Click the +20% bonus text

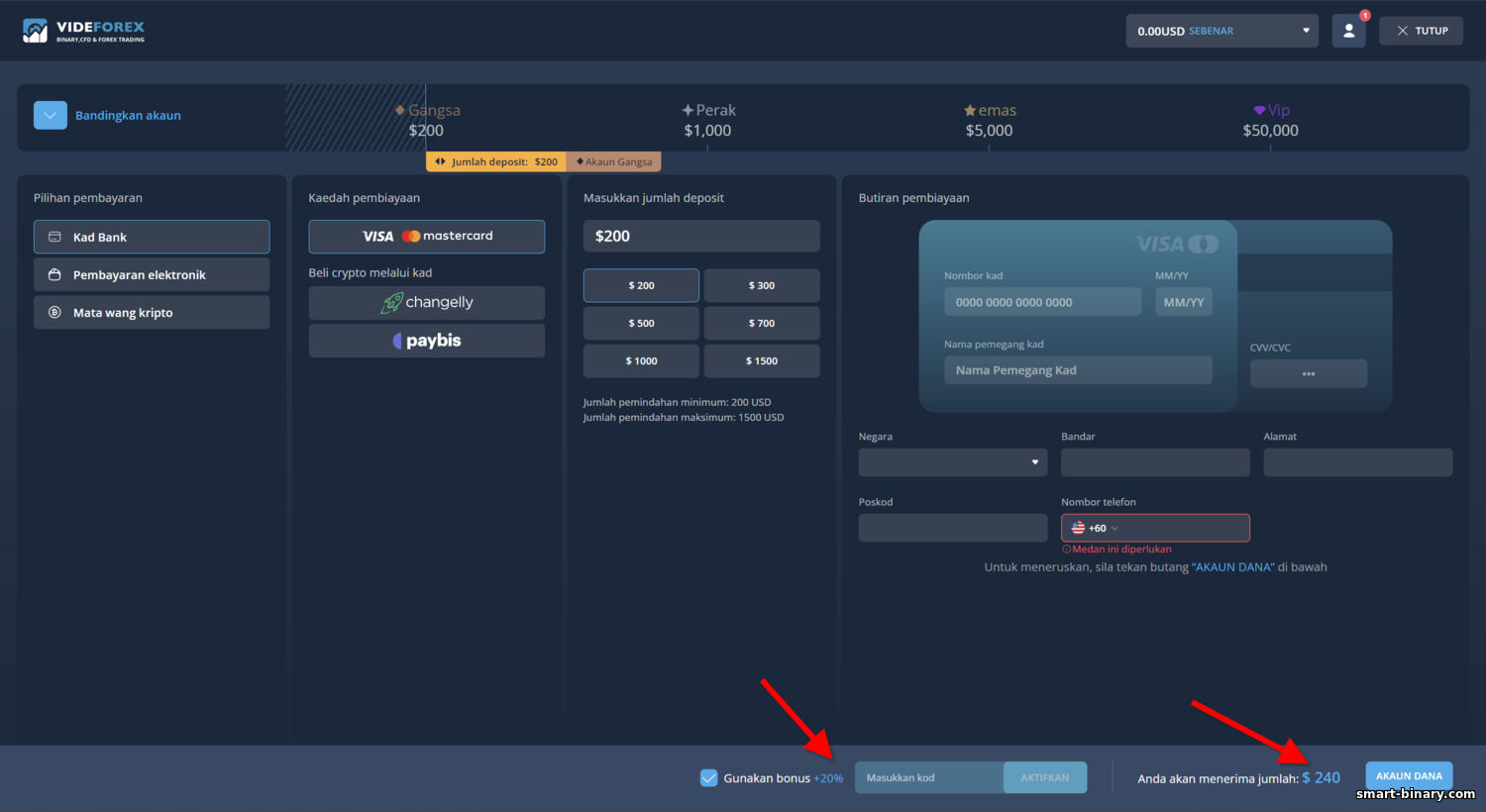click(x=828, y=778)
